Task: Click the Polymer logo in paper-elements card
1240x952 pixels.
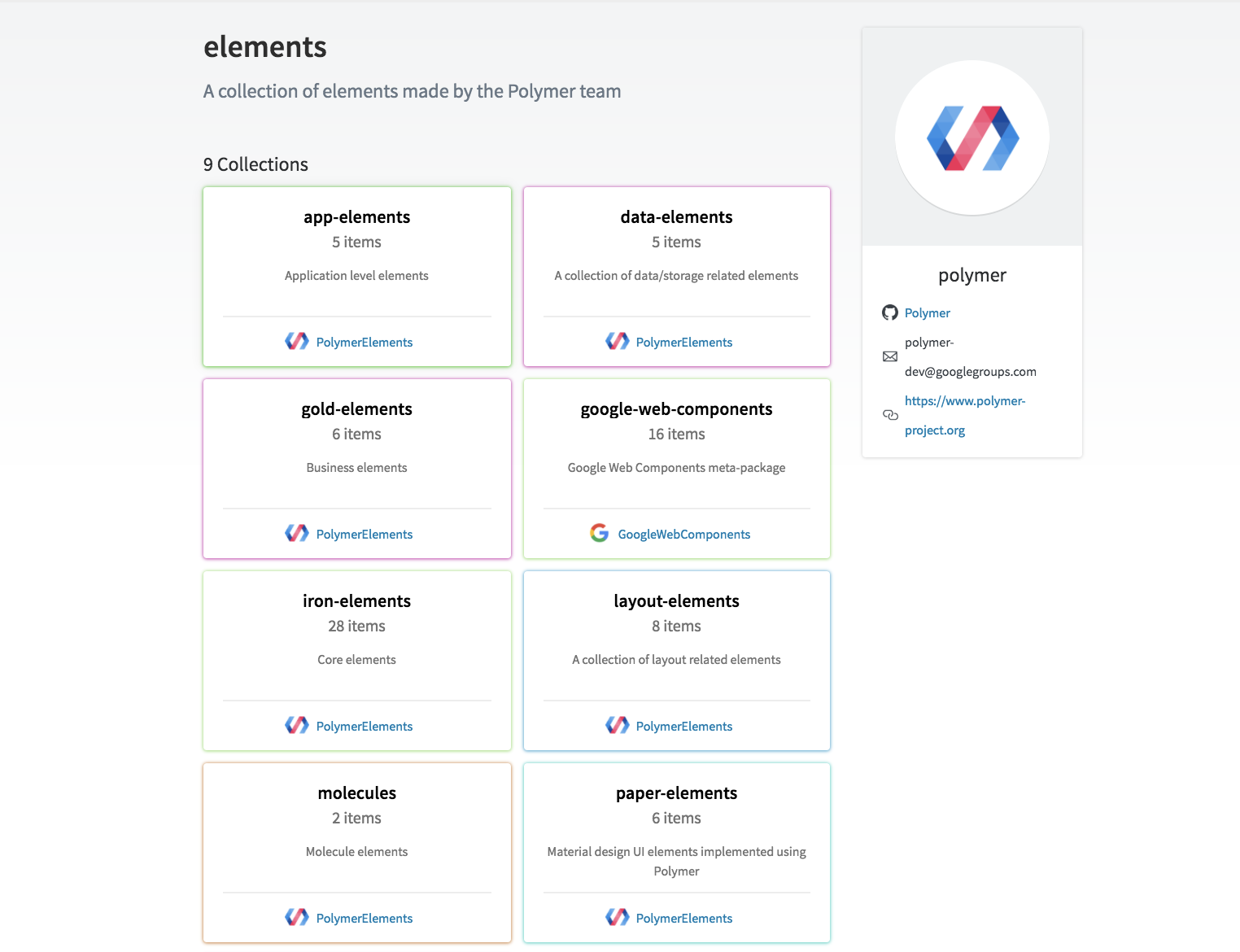Action: (x=618, y=917)
